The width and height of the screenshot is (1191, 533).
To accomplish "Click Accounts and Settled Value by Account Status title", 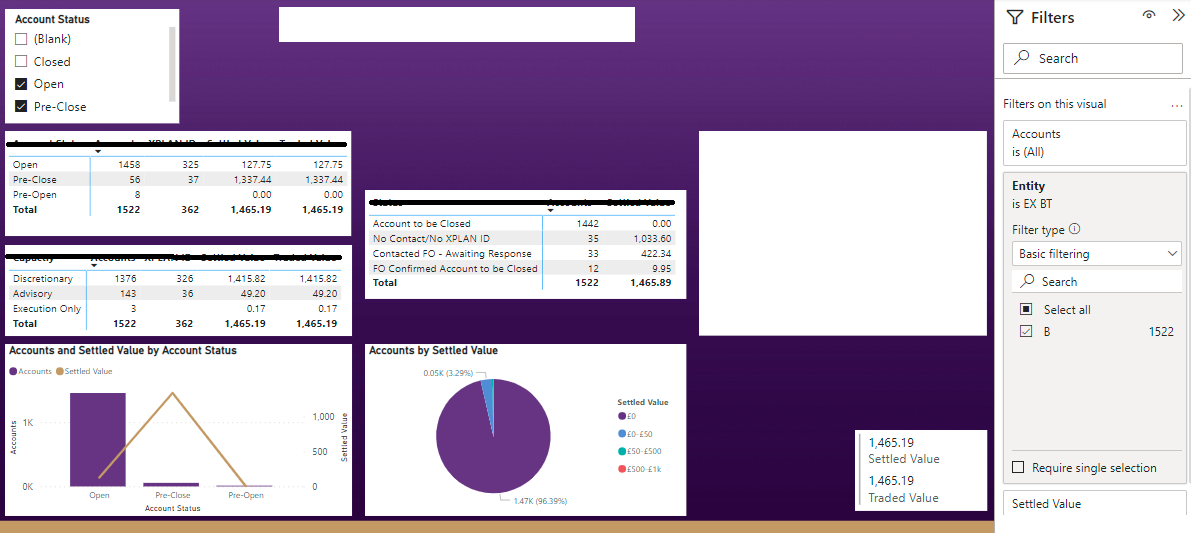I will [122, 351].
